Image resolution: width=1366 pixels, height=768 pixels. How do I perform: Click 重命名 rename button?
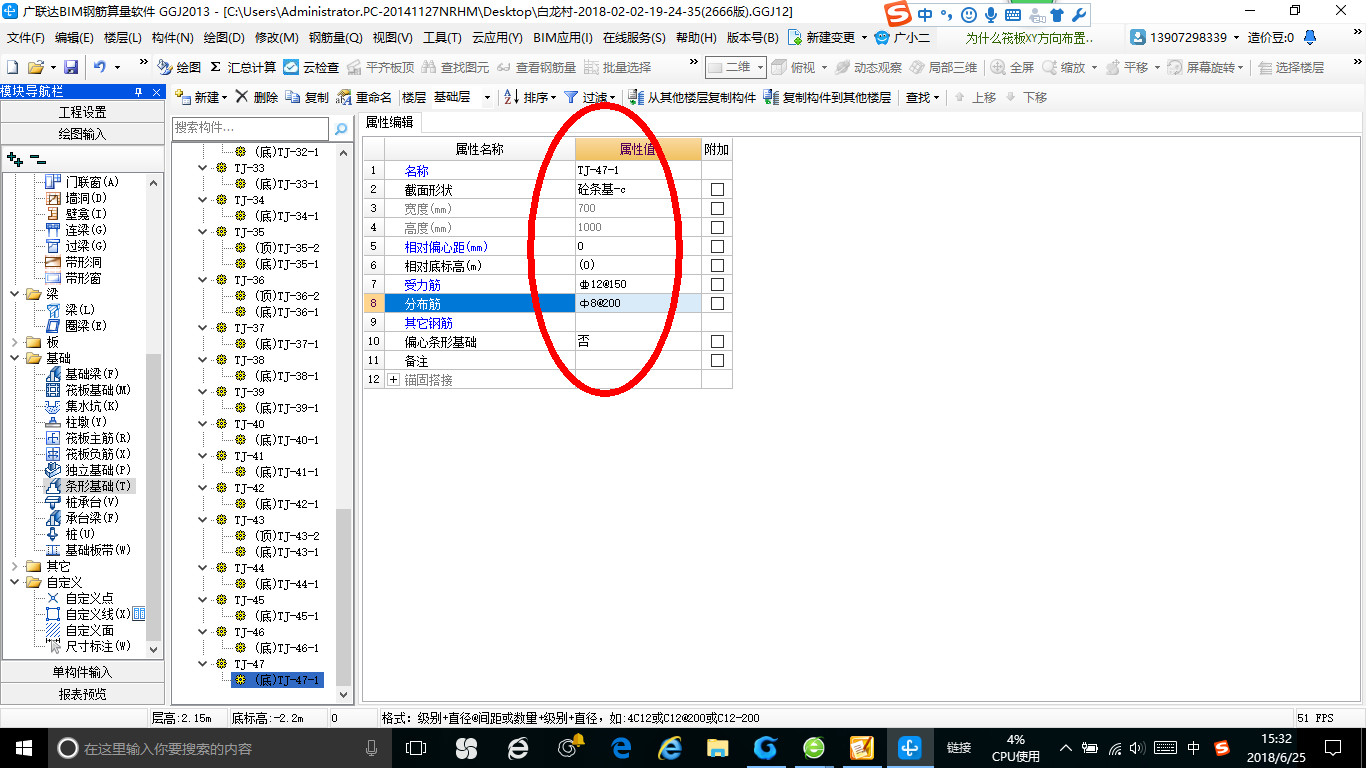(364, 97)
